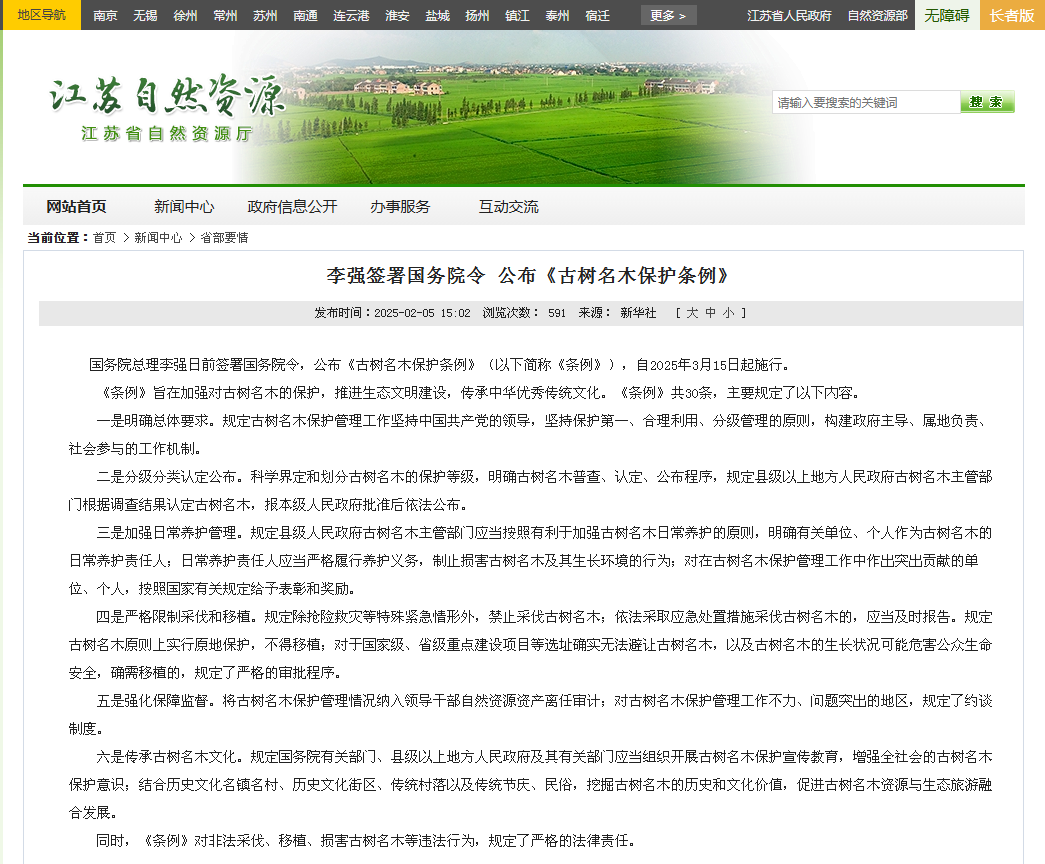Go to the 宿迁 city site
The width and height of the screenshot is (1045, 864).
coord(597,15)
